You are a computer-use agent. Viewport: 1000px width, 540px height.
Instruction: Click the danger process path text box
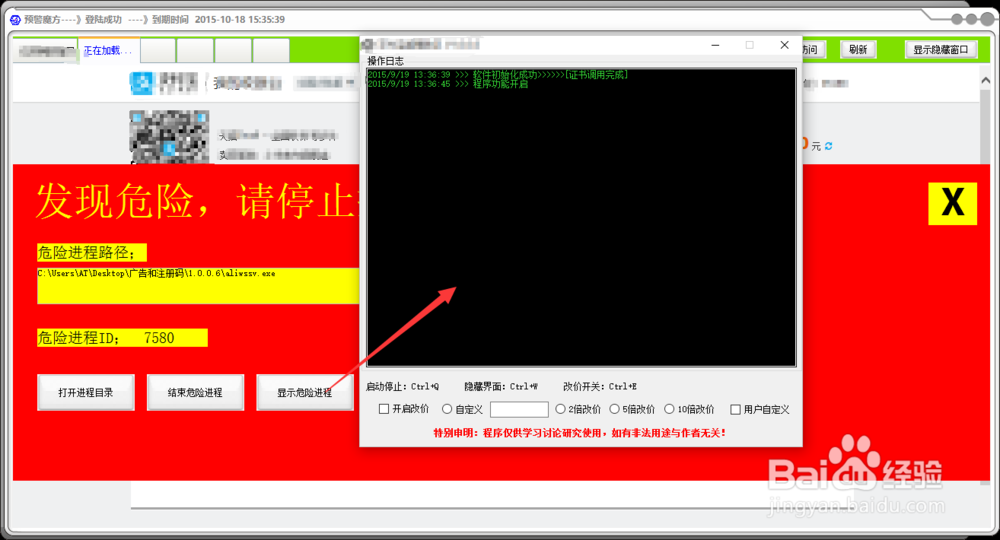tap(198, 286)
